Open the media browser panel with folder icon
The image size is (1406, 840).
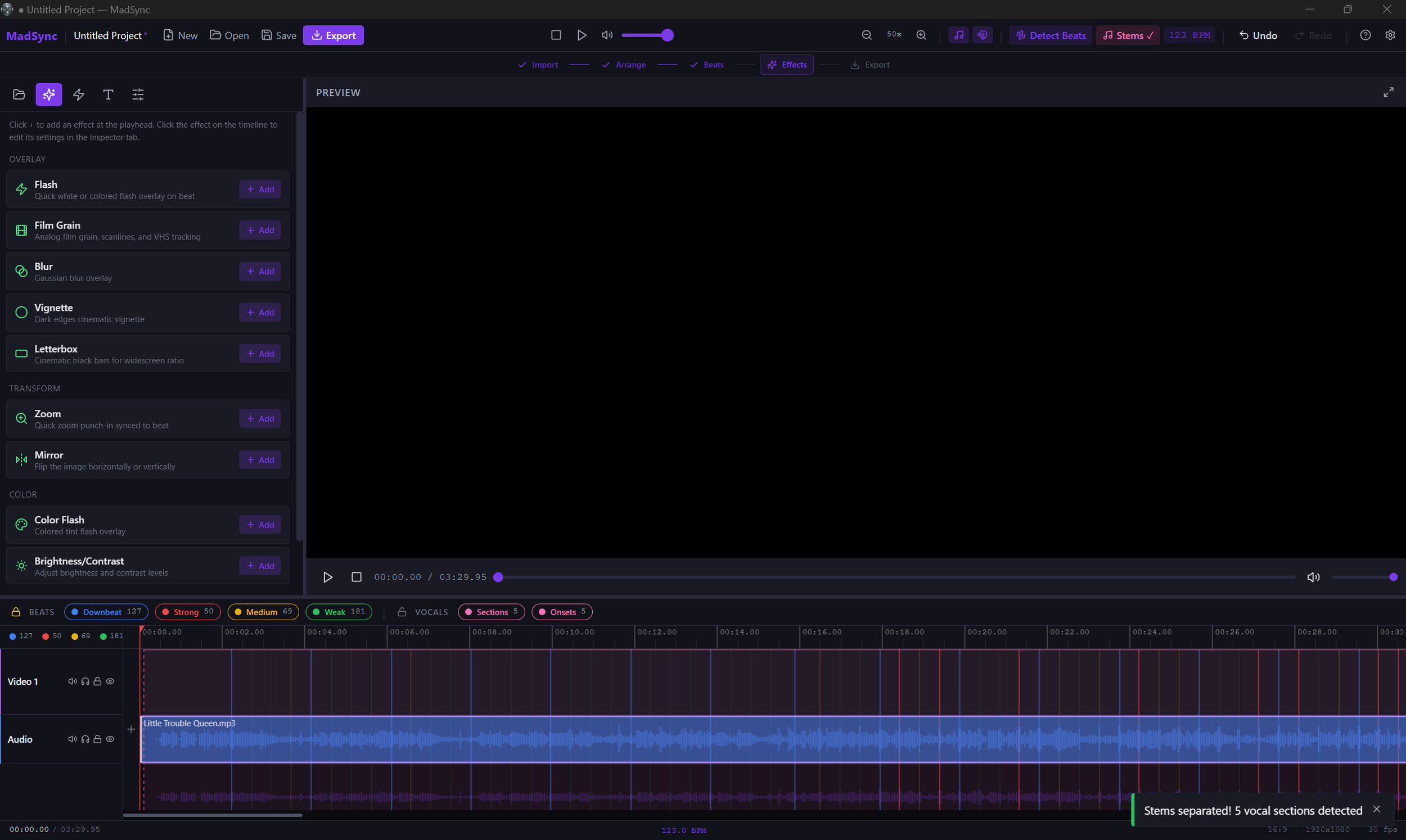pos(19,94)
